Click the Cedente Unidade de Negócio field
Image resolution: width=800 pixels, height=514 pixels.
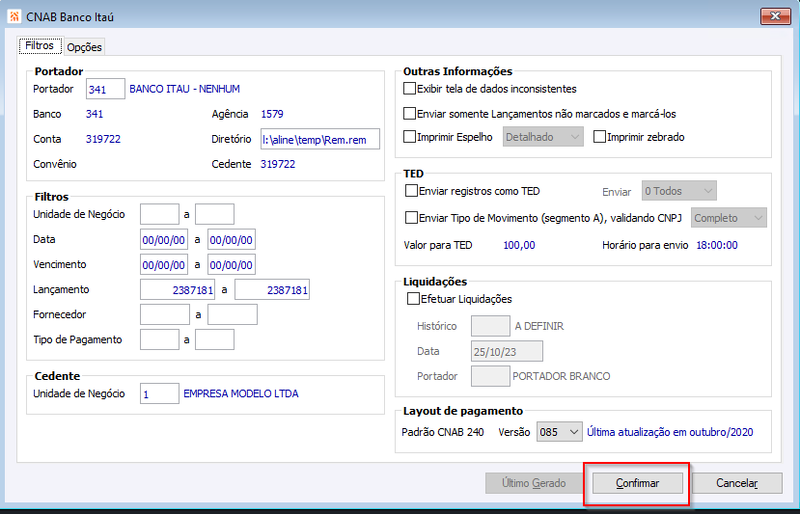[x=160, y=394]
